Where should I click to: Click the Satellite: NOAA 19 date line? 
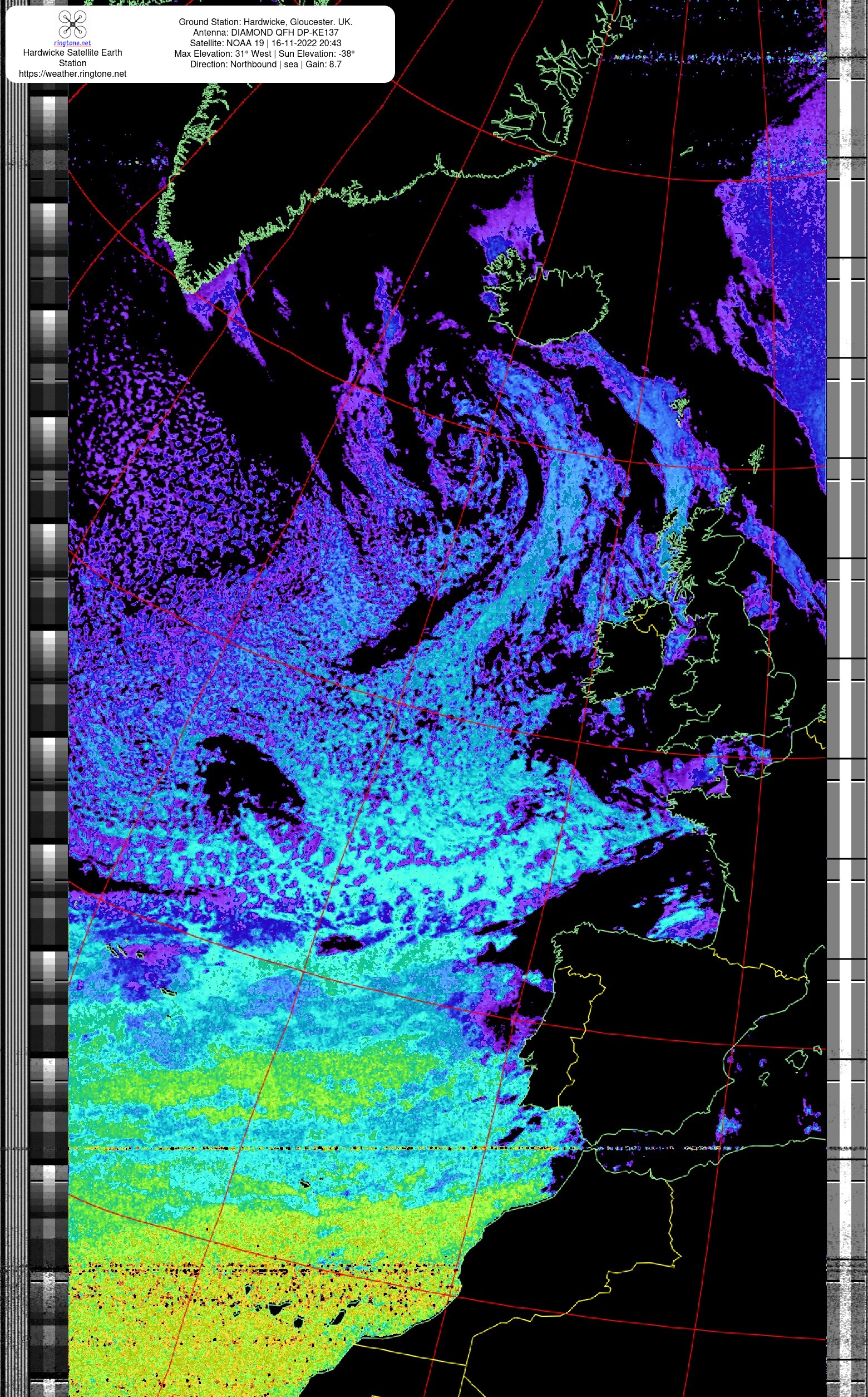[x=265, y=43]
